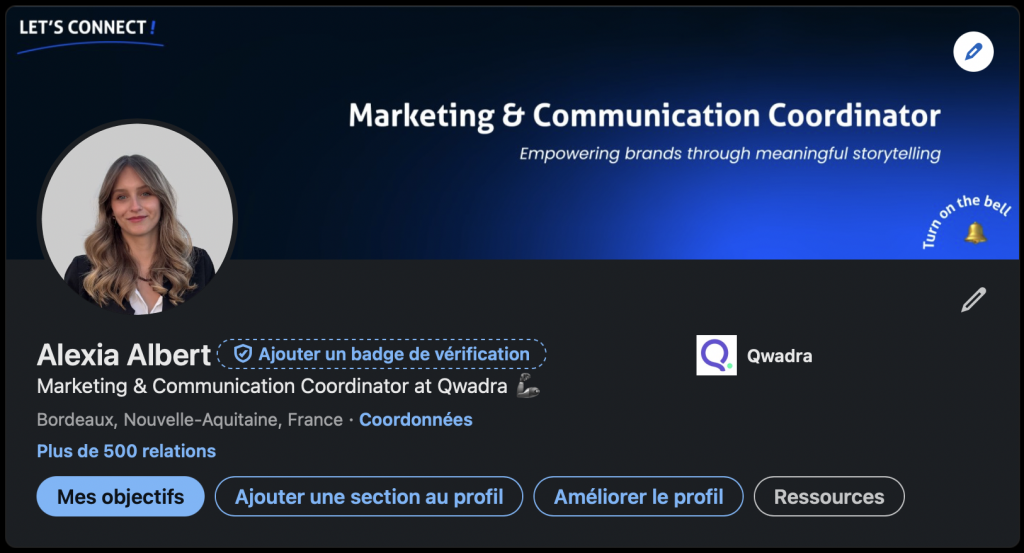Click the Qwadra company logo
This screenshot has height=553, width=1024.
tap(716, 355)
